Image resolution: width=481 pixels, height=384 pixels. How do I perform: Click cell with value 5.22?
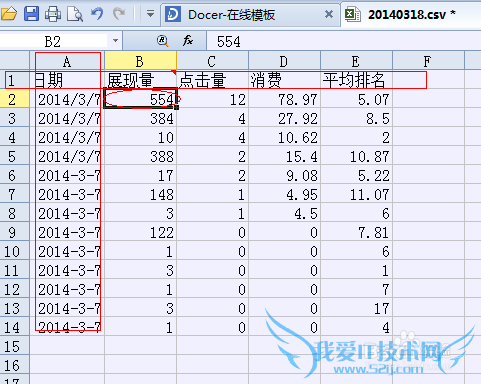click(356, 175)
